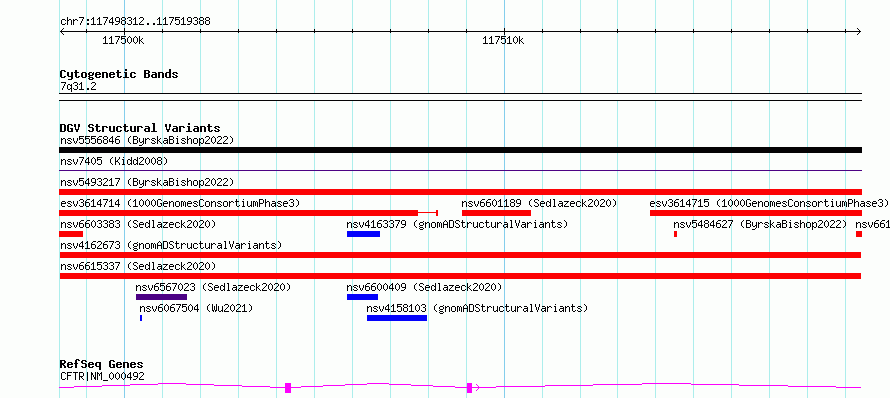This screenshot has height=398, width=890.
Task: Select nsv4163379 (gnomADStructuralVariants) label
Action: 457,224
